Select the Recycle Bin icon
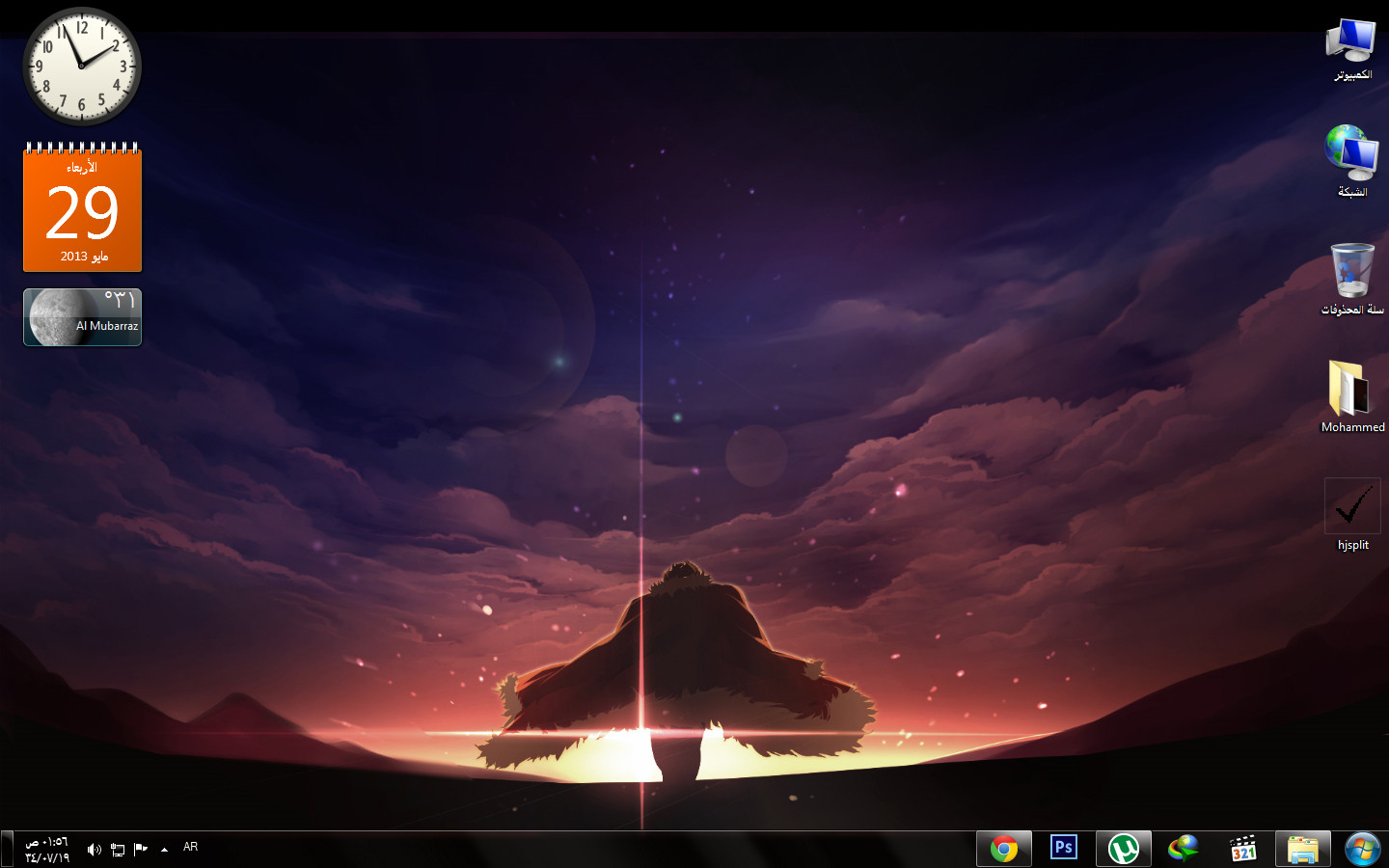The width and height of the screenshot is (1389, 868). click(1351, 280)
